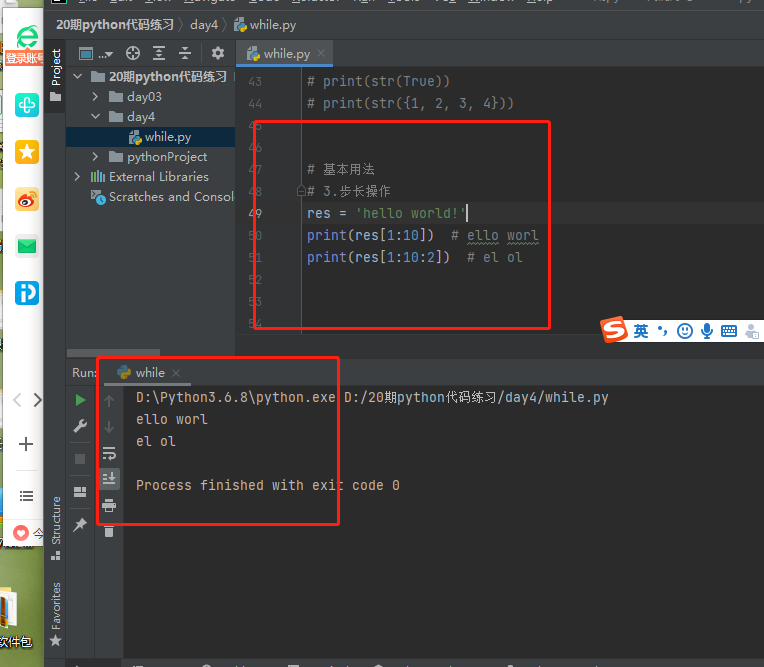Viewport: 764px width, 667px height.
Task: Close the while Run tab
Action: (x=176, y=373)
